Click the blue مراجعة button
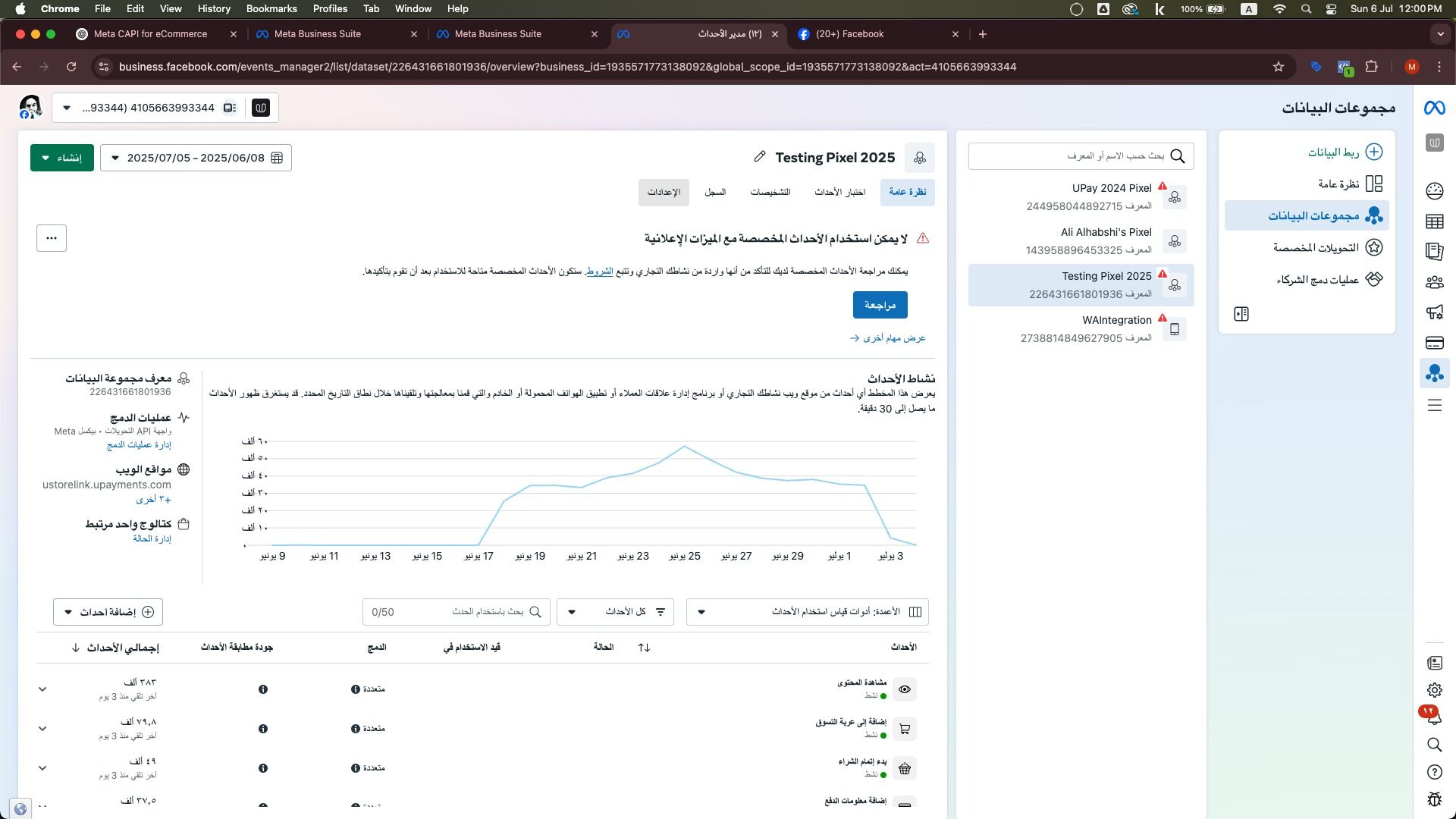1456x819 pixels. point(880,305)
